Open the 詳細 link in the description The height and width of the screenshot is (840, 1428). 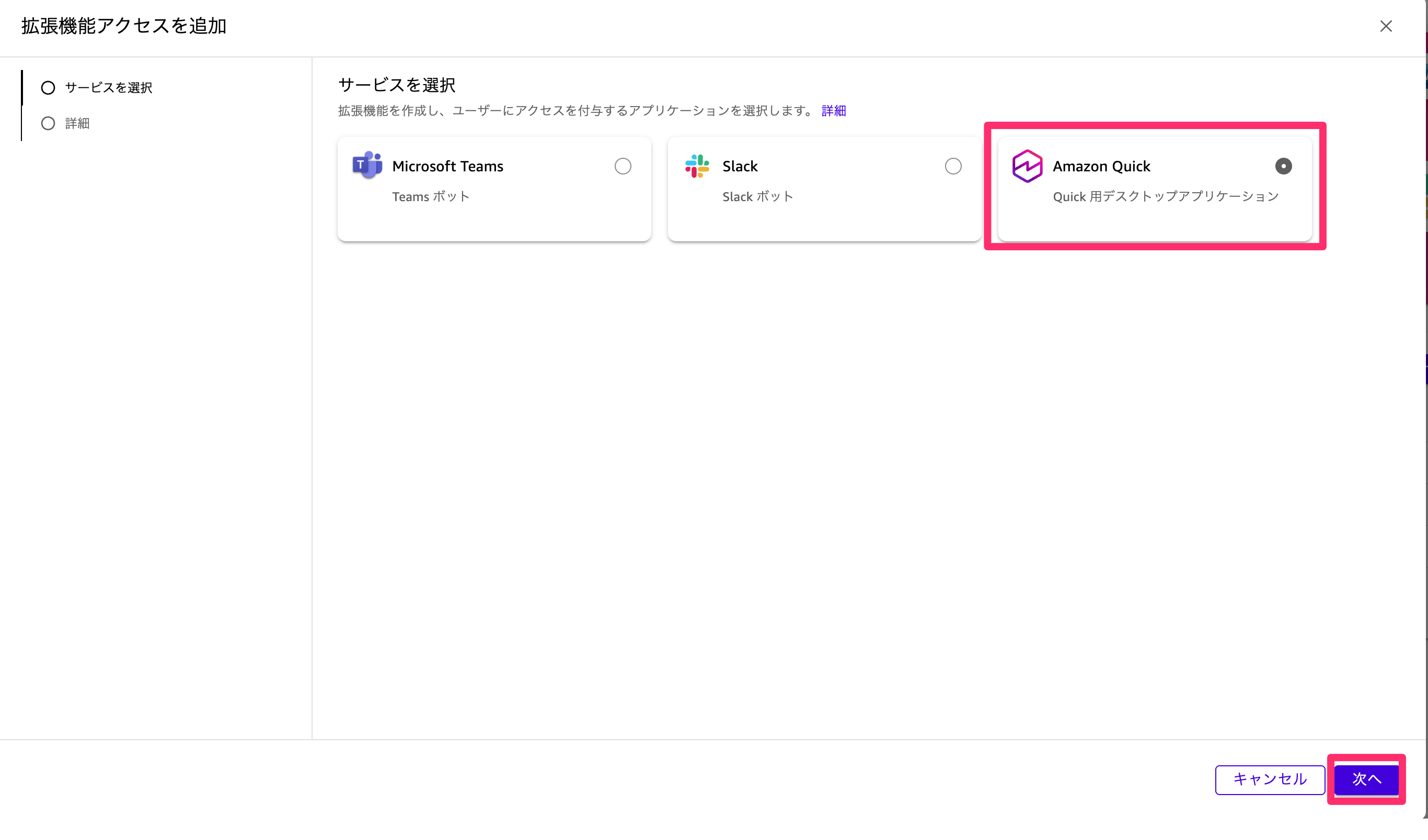coord(834,111)
